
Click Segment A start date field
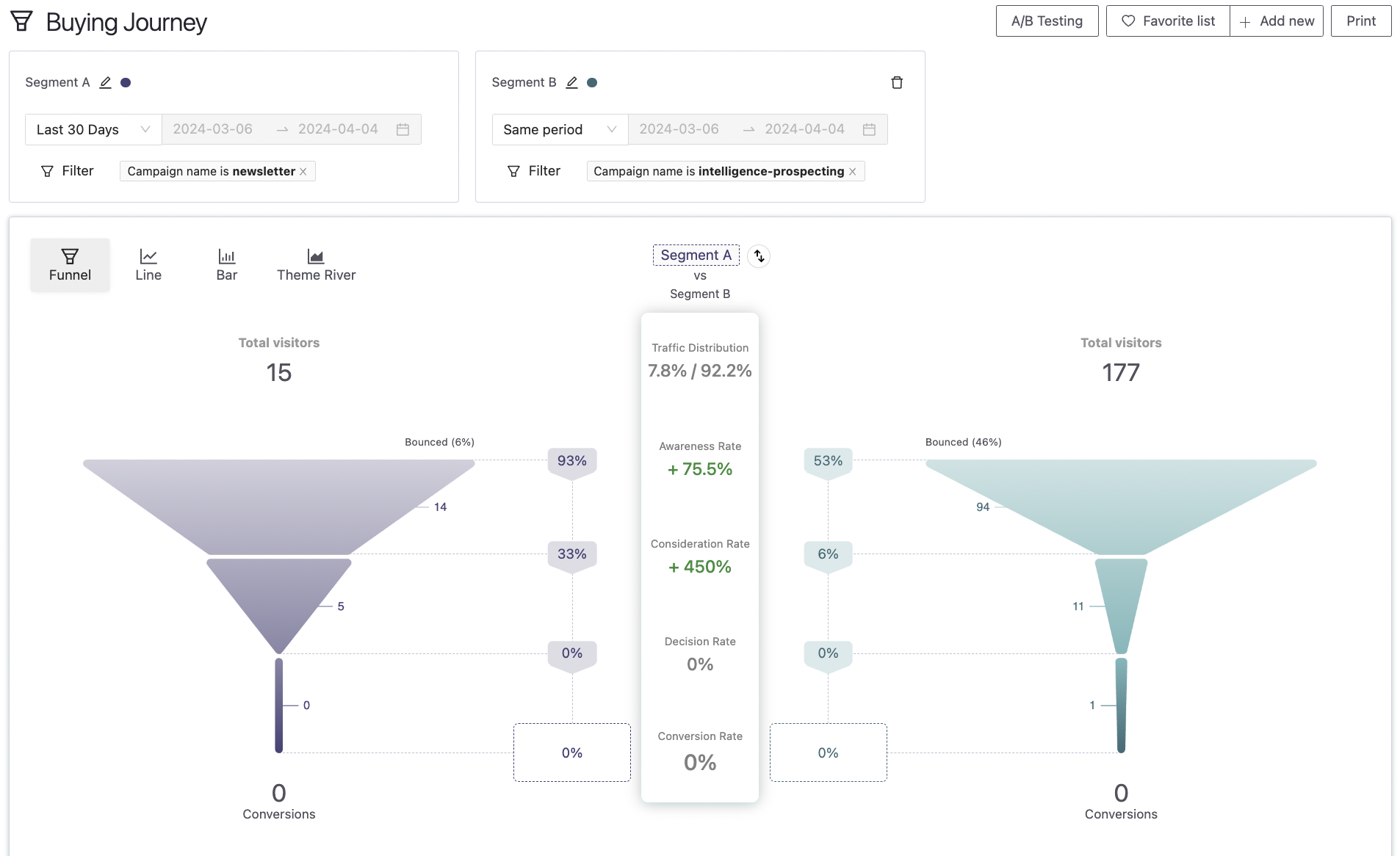point(213,129)
